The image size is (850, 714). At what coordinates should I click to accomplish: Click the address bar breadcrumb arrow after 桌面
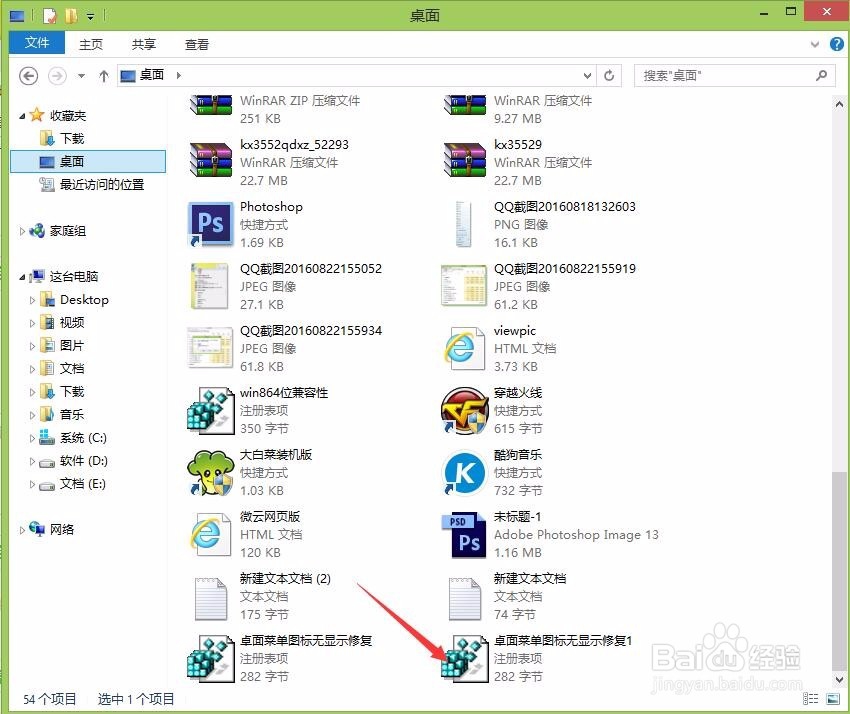178,75
